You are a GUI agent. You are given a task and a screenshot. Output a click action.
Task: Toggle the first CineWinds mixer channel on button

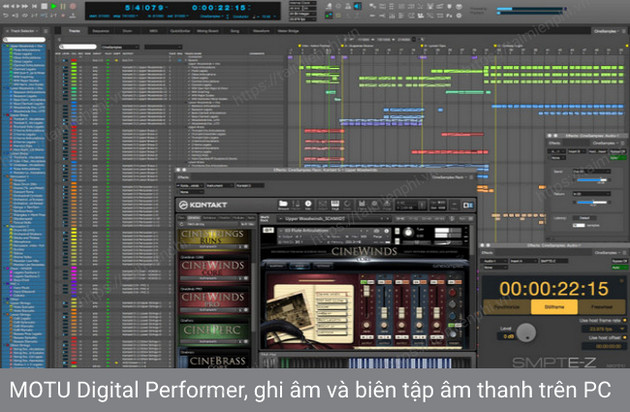[366, 282]
